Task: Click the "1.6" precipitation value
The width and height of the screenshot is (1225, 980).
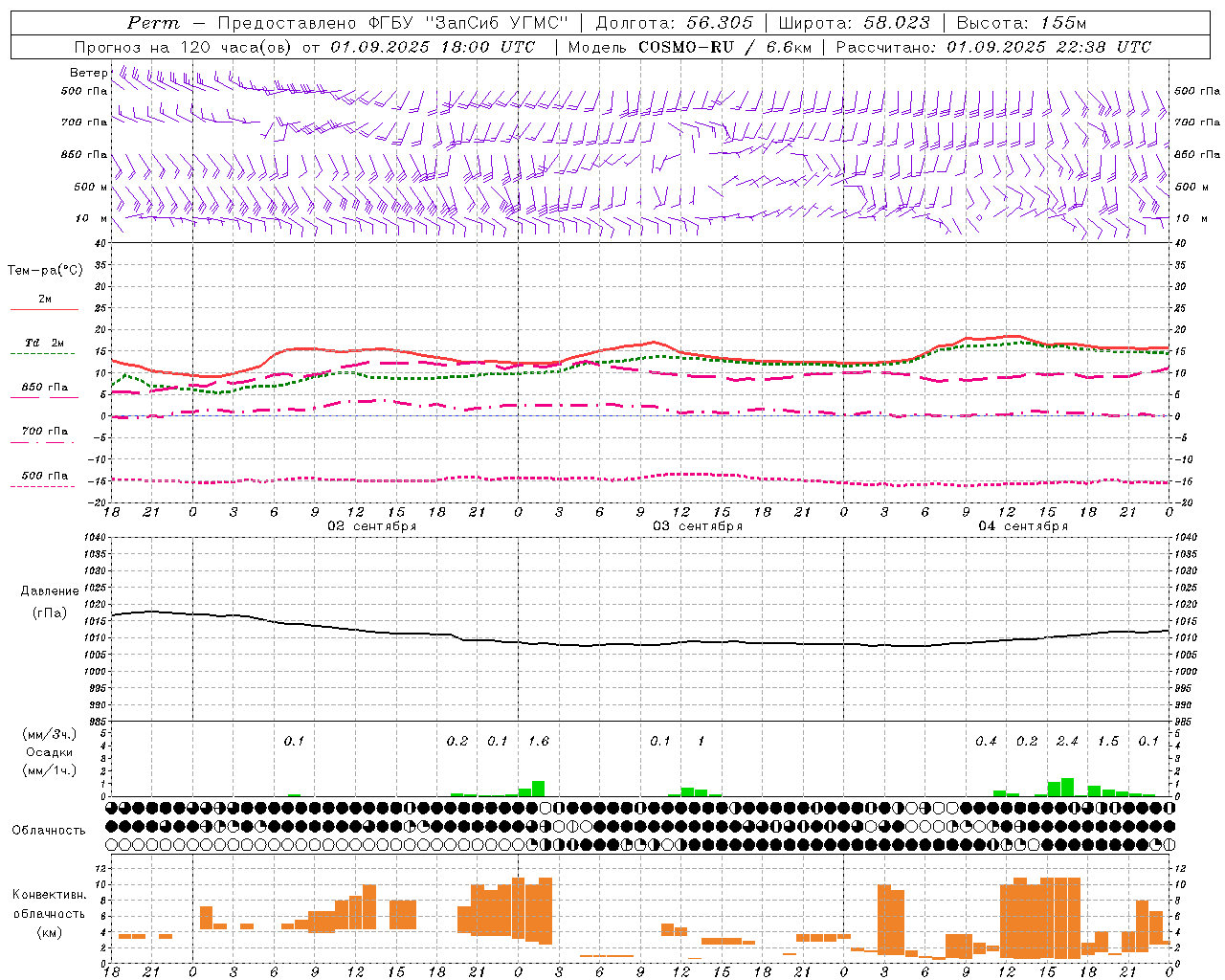Action: (x=538, y=741)
